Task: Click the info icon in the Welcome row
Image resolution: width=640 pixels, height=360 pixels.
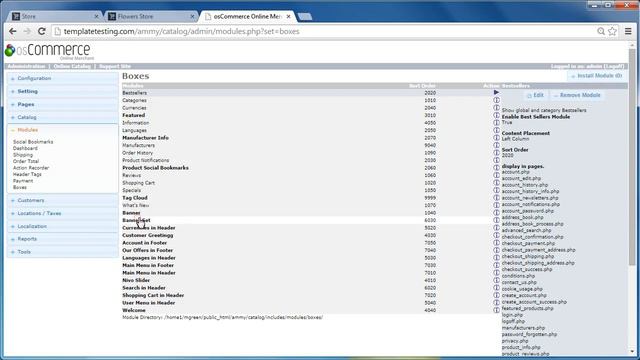Action: [496, 310]
